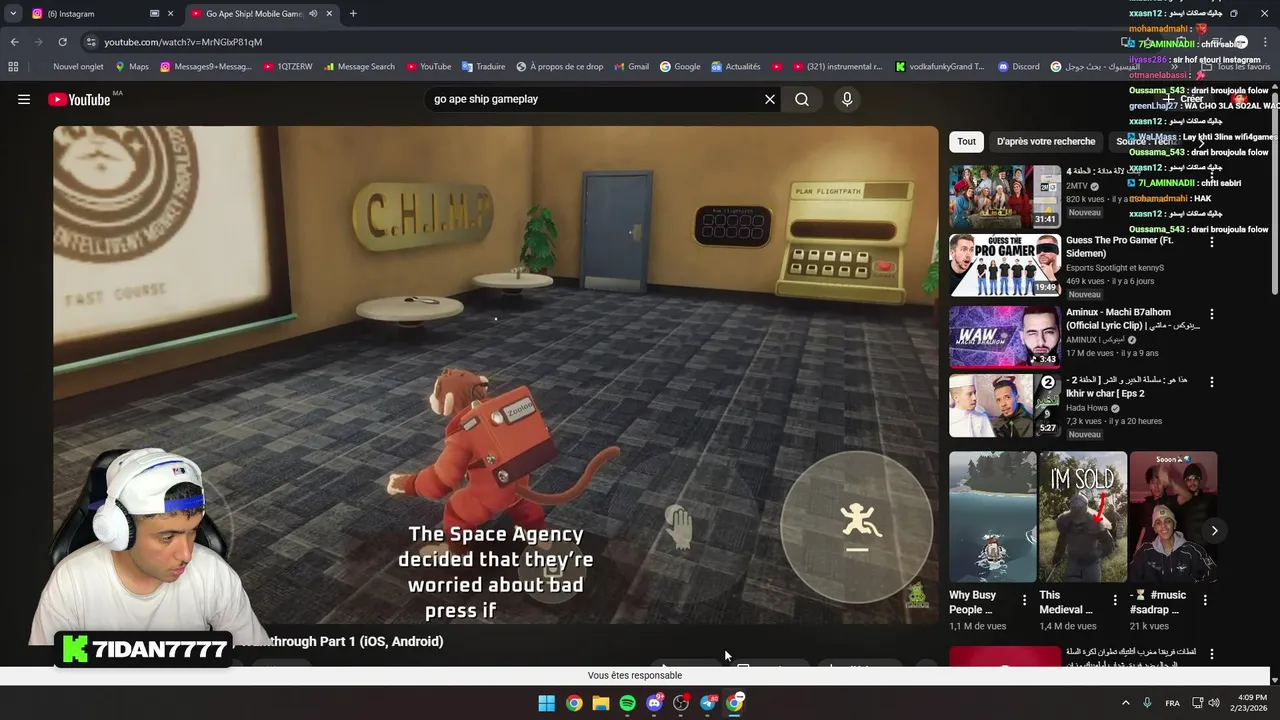Open the Nouvel onglet bookmark
The width and height of the screenshot is (1280, 720).
coord(78,67)
